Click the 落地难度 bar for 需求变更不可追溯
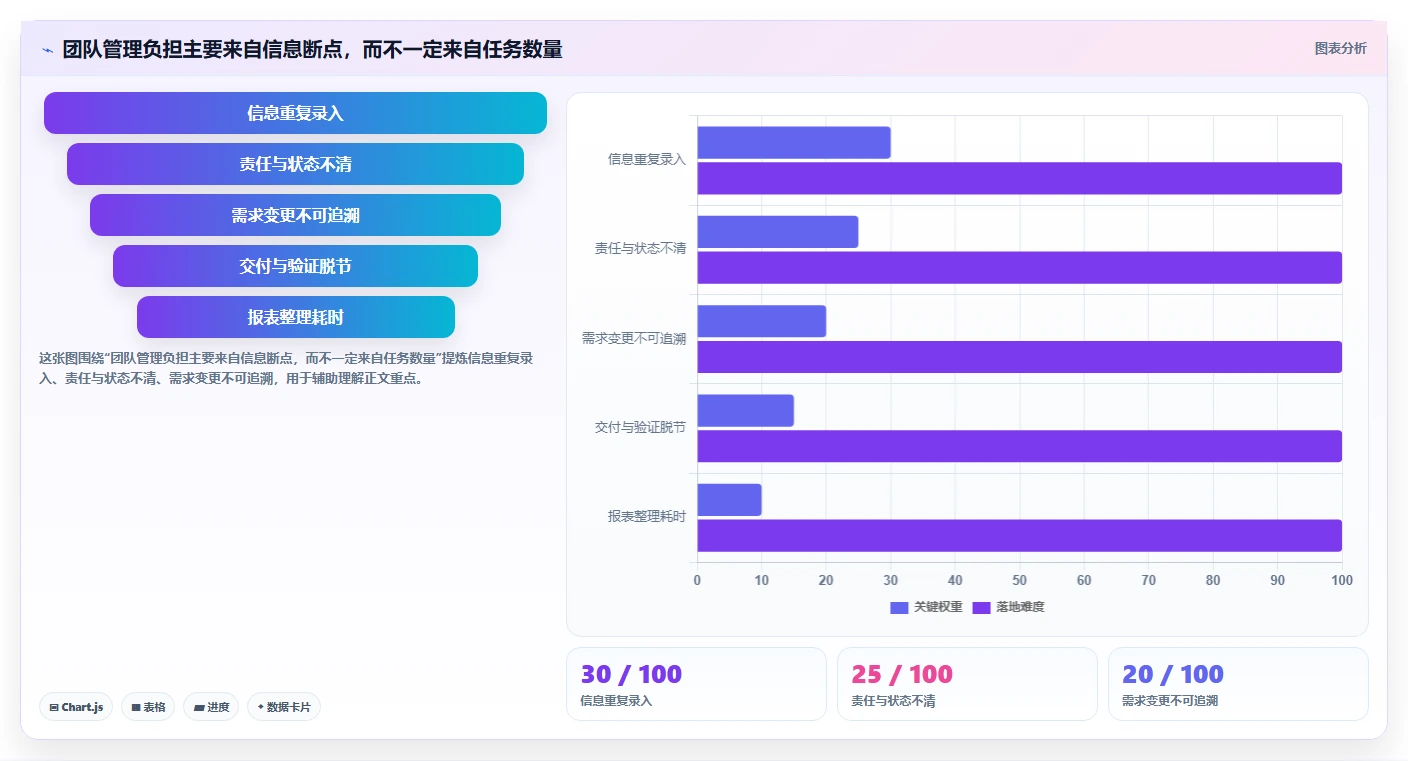Viewport: 1408px width, 761px height. 1019,357
